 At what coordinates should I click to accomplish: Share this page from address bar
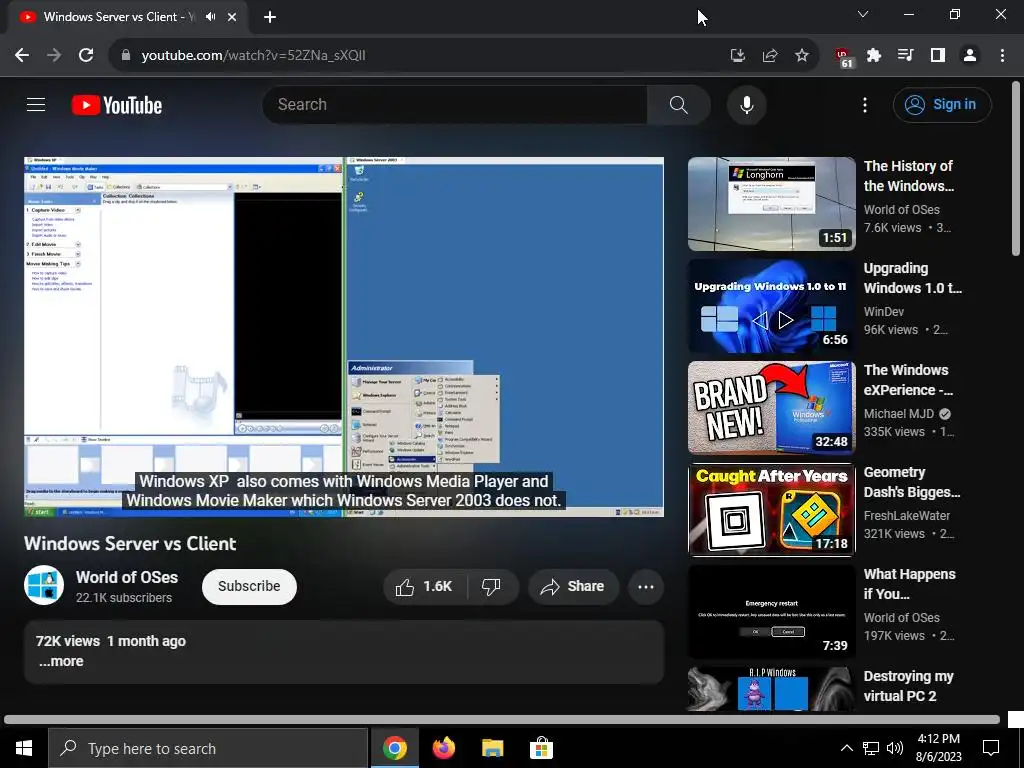(770, 56)
